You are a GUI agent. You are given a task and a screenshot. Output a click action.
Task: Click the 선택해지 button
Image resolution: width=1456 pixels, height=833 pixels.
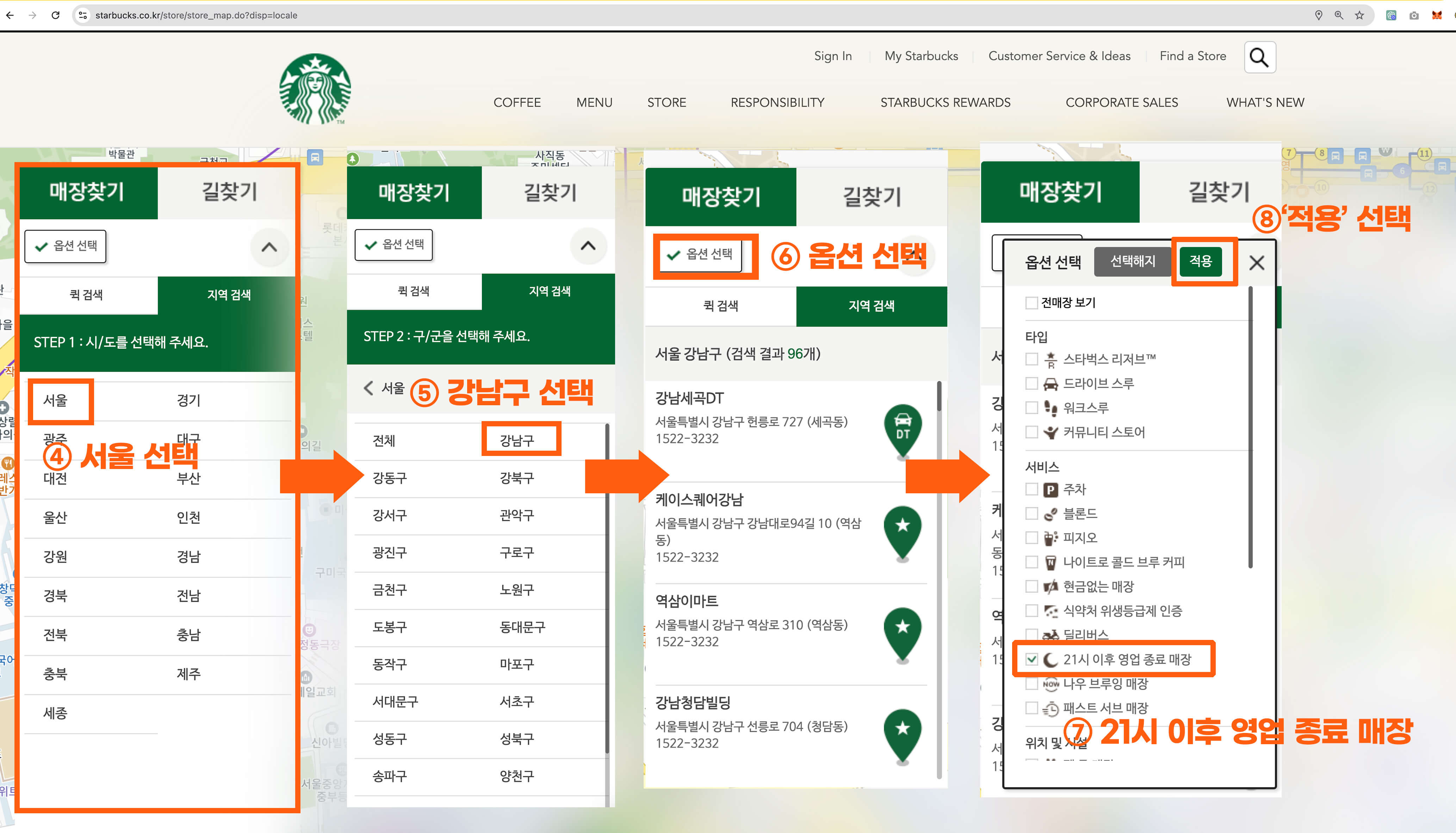(x=1132, y=261)
